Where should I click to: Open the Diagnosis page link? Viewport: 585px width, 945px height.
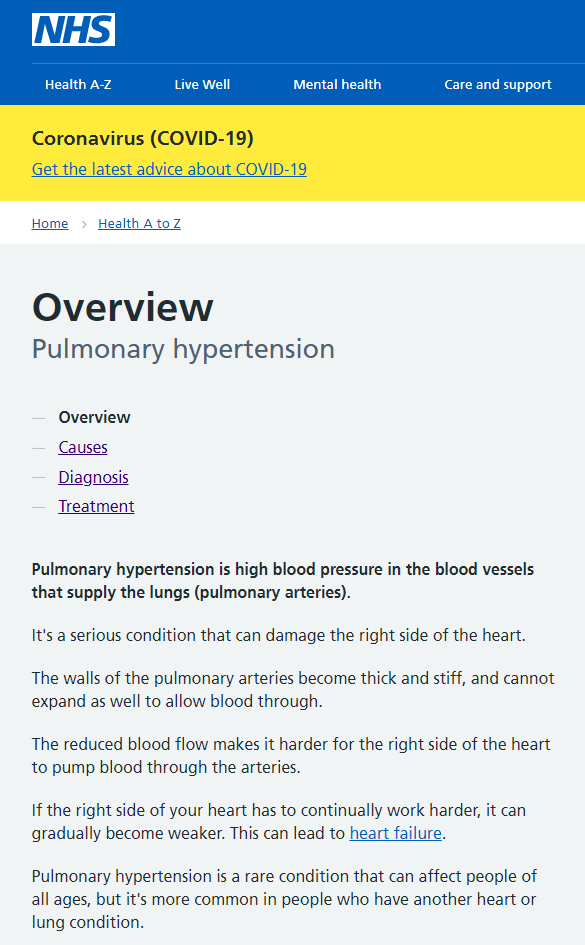(x=93, y=477)
